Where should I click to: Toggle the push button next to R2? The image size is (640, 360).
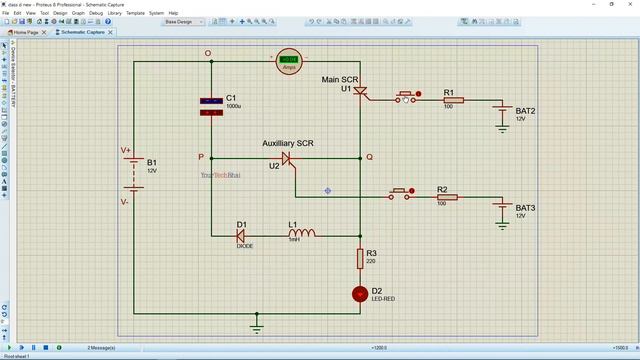[399, 194]
